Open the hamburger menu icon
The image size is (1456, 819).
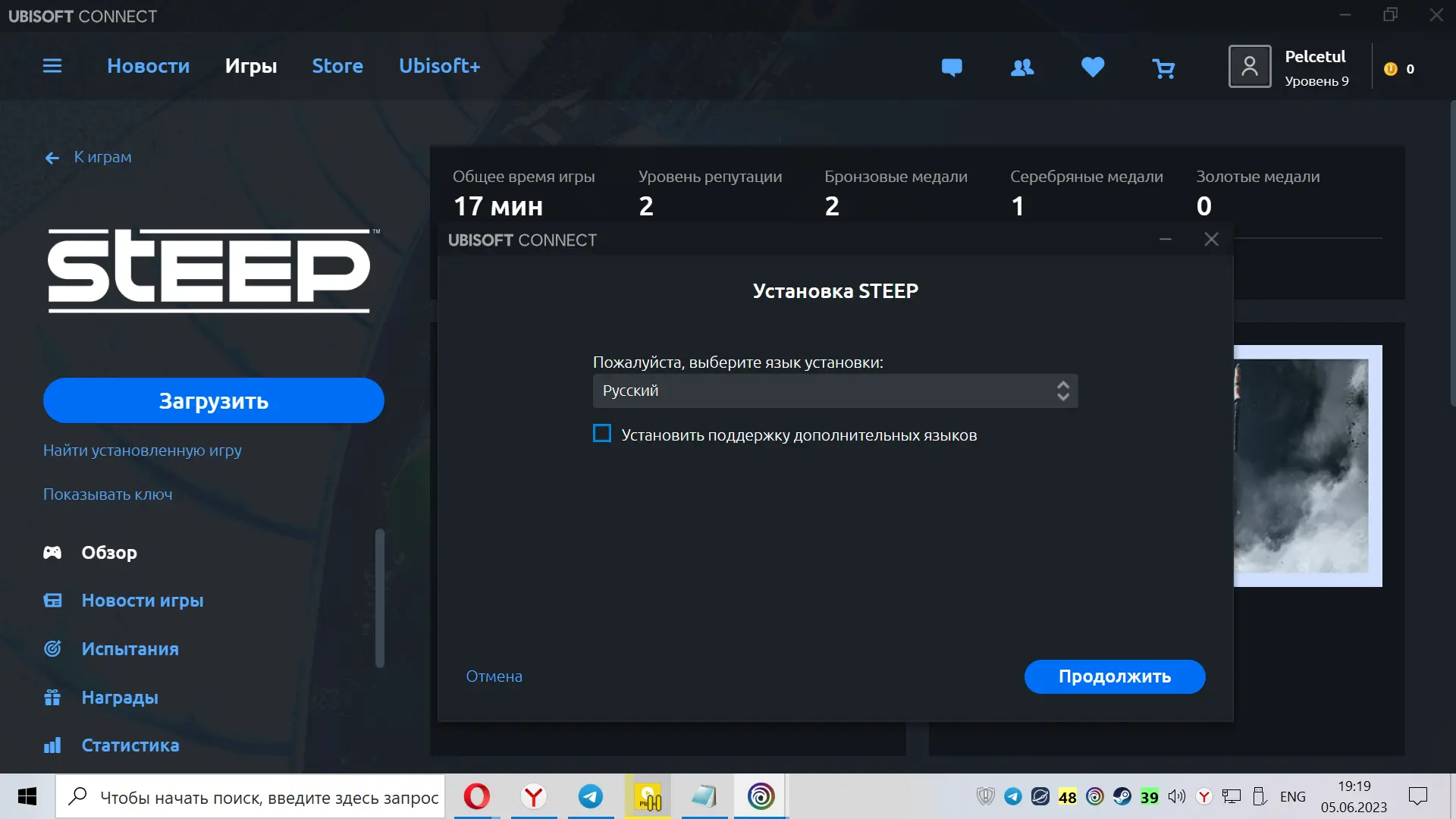click(52, 66)
